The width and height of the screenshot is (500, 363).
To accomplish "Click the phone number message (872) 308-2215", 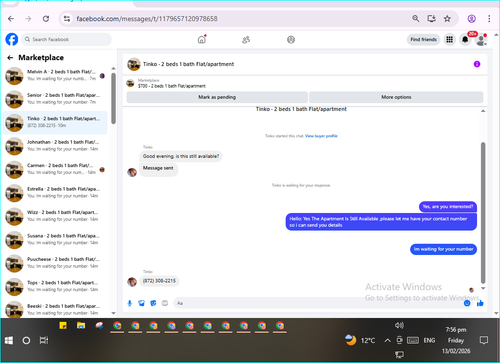I will pos(159,281).
